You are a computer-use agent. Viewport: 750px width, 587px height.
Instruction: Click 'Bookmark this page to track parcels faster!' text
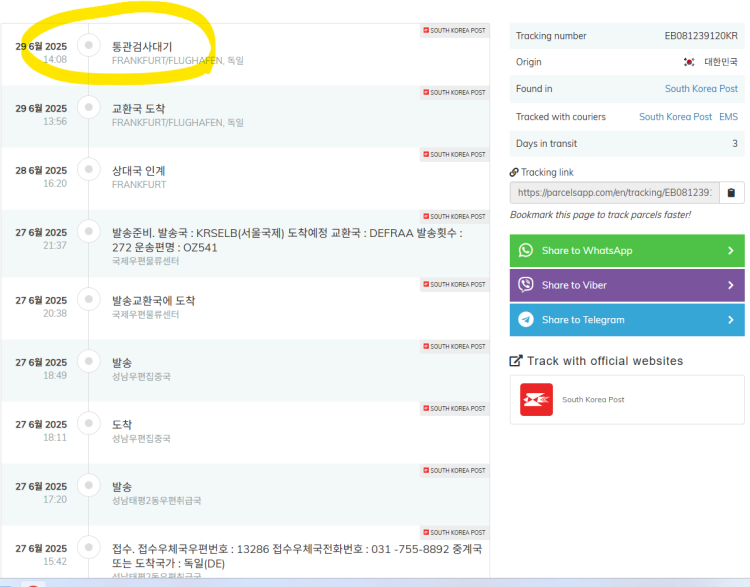click(600, 215)
